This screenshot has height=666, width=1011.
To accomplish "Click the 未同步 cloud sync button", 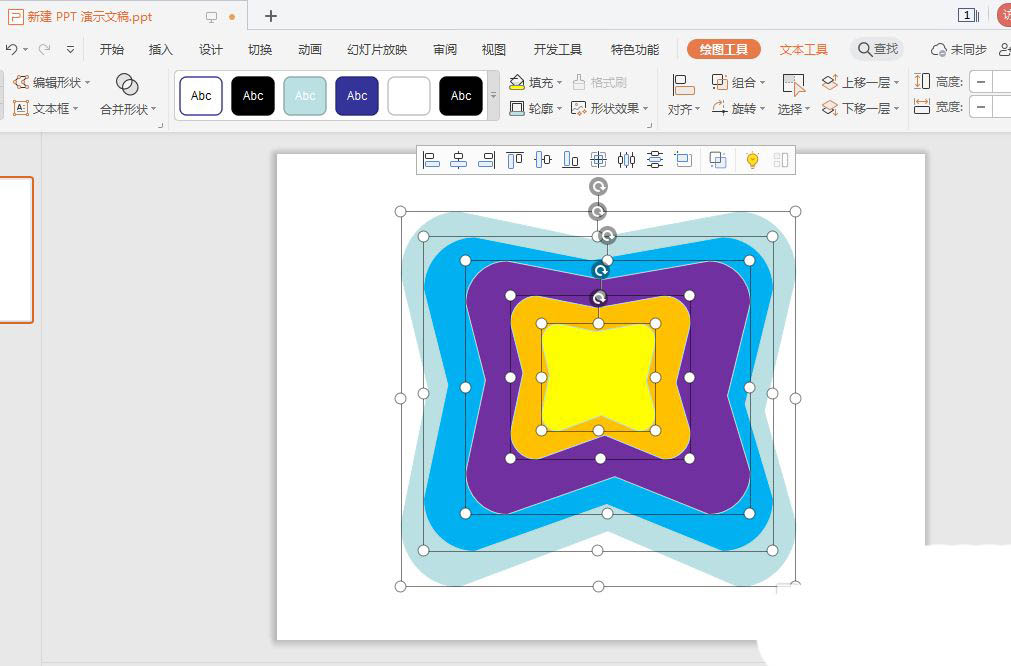I will click(959, 50).
